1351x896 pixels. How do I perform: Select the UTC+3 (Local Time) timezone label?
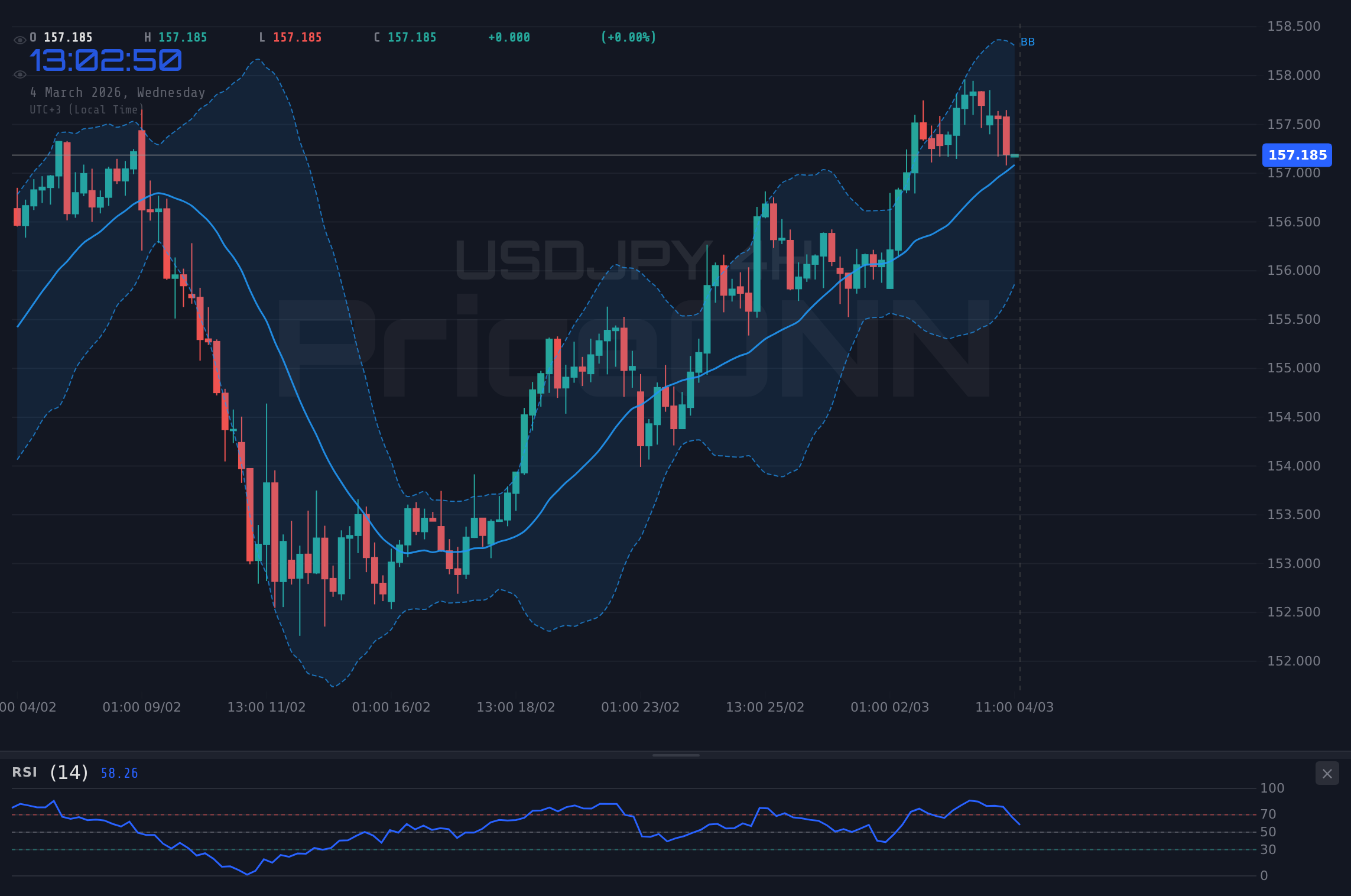[85, 109]
